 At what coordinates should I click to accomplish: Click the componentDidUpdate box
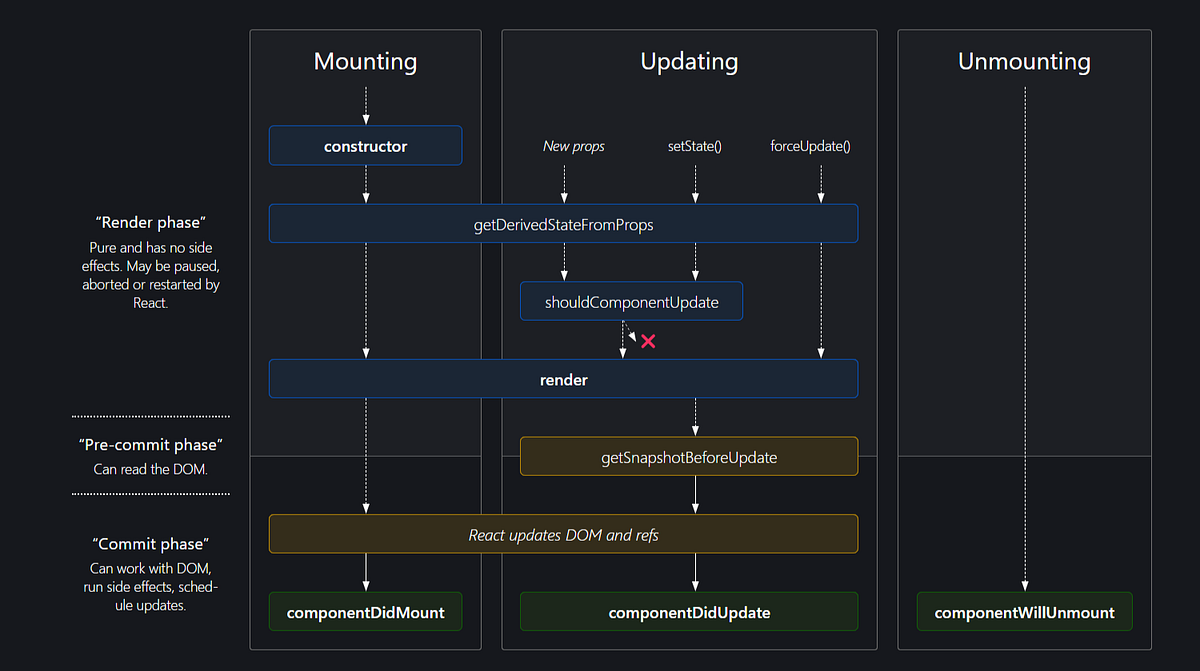(x=689, y=612)
